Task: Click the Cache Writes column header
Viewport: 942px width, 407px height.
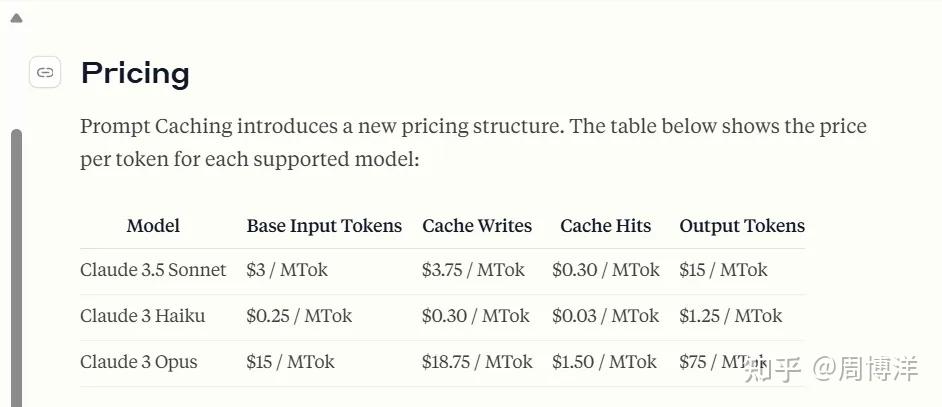Action: tap(477, 226)
